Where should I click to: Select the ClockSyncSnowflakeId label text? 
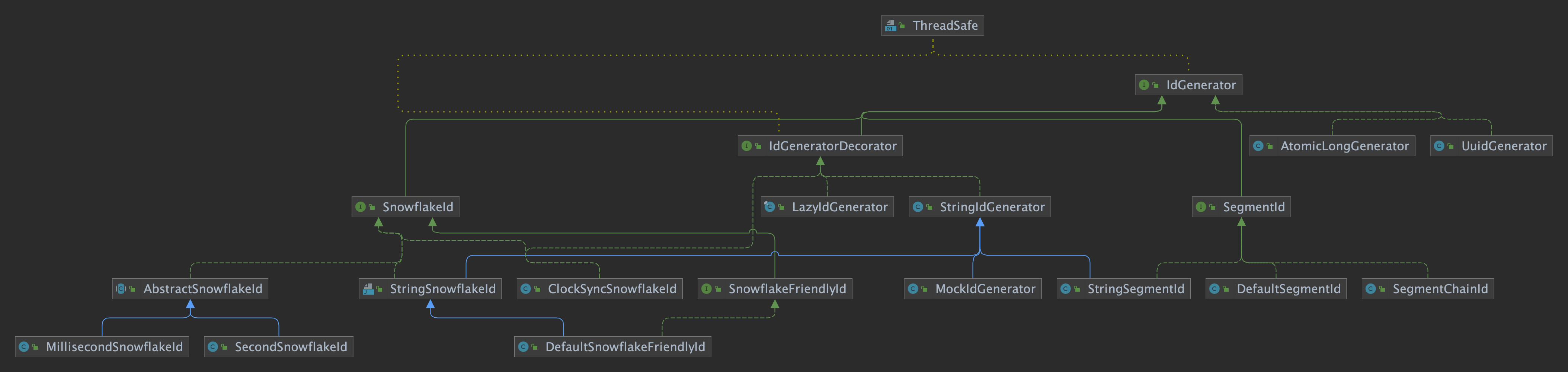[612, 289]
